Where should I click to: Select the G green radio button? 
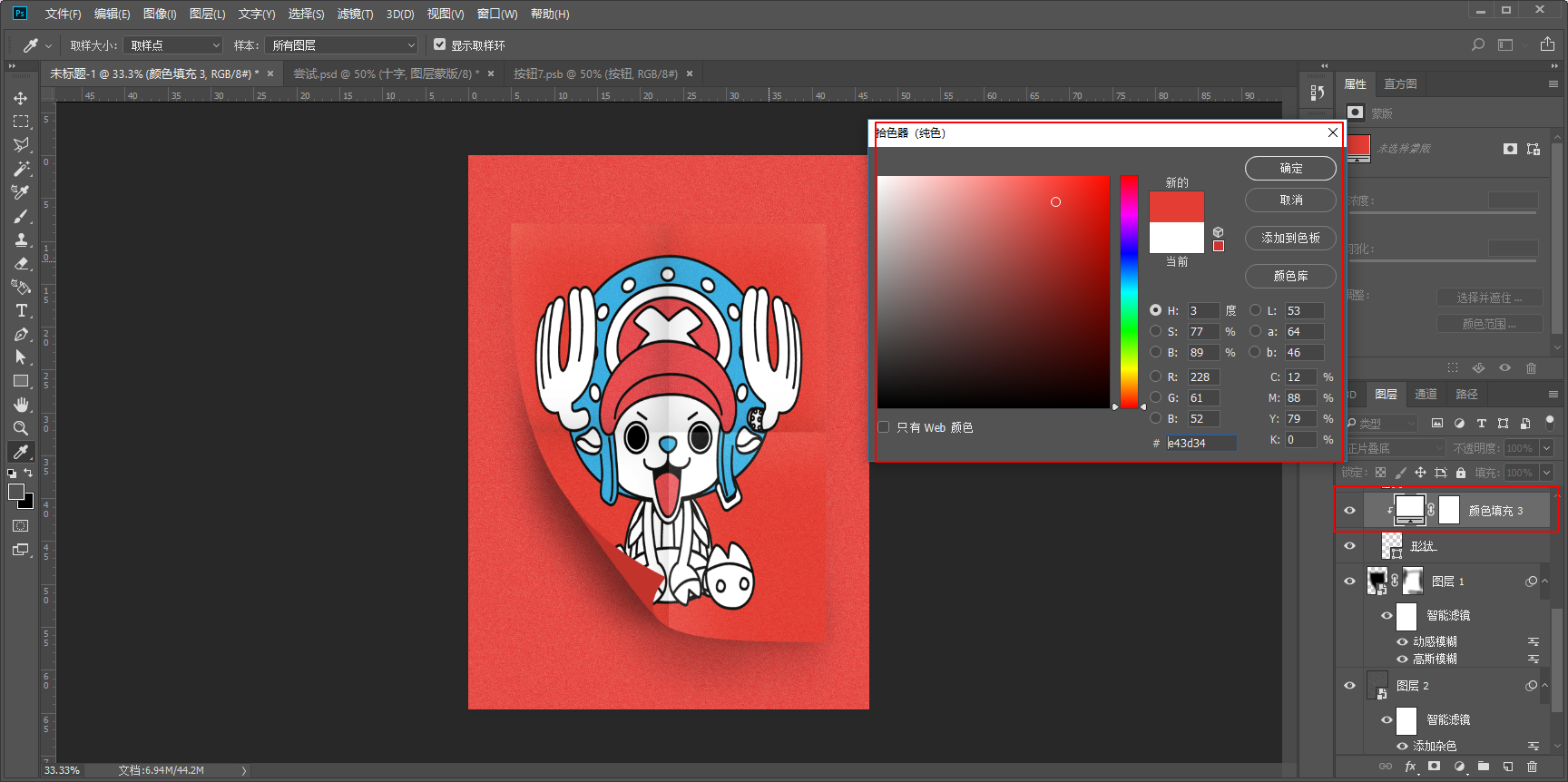click(x=1156, y=397)
